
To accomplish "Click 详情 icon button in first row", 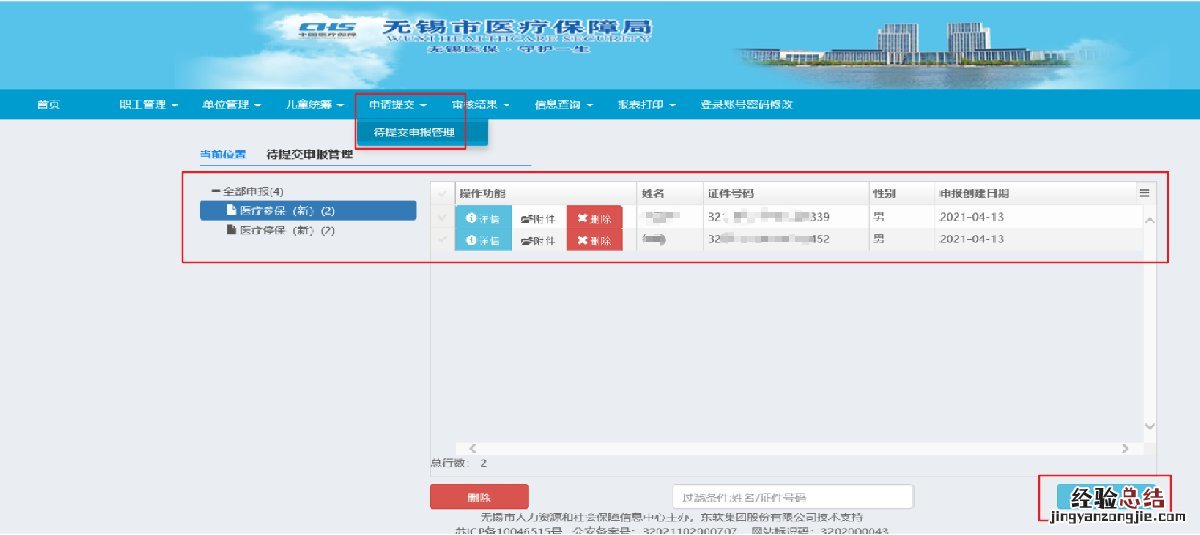I will point(482,218).
